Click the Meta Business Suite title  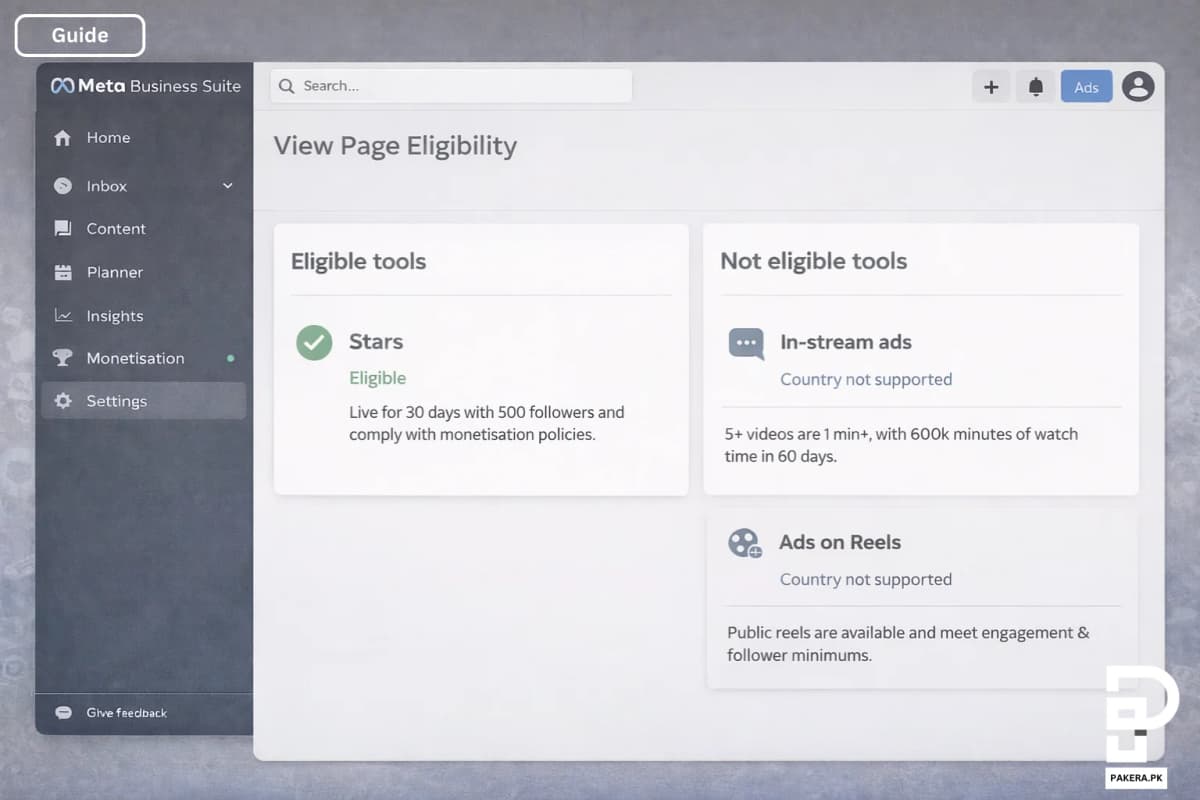[159, 86]
